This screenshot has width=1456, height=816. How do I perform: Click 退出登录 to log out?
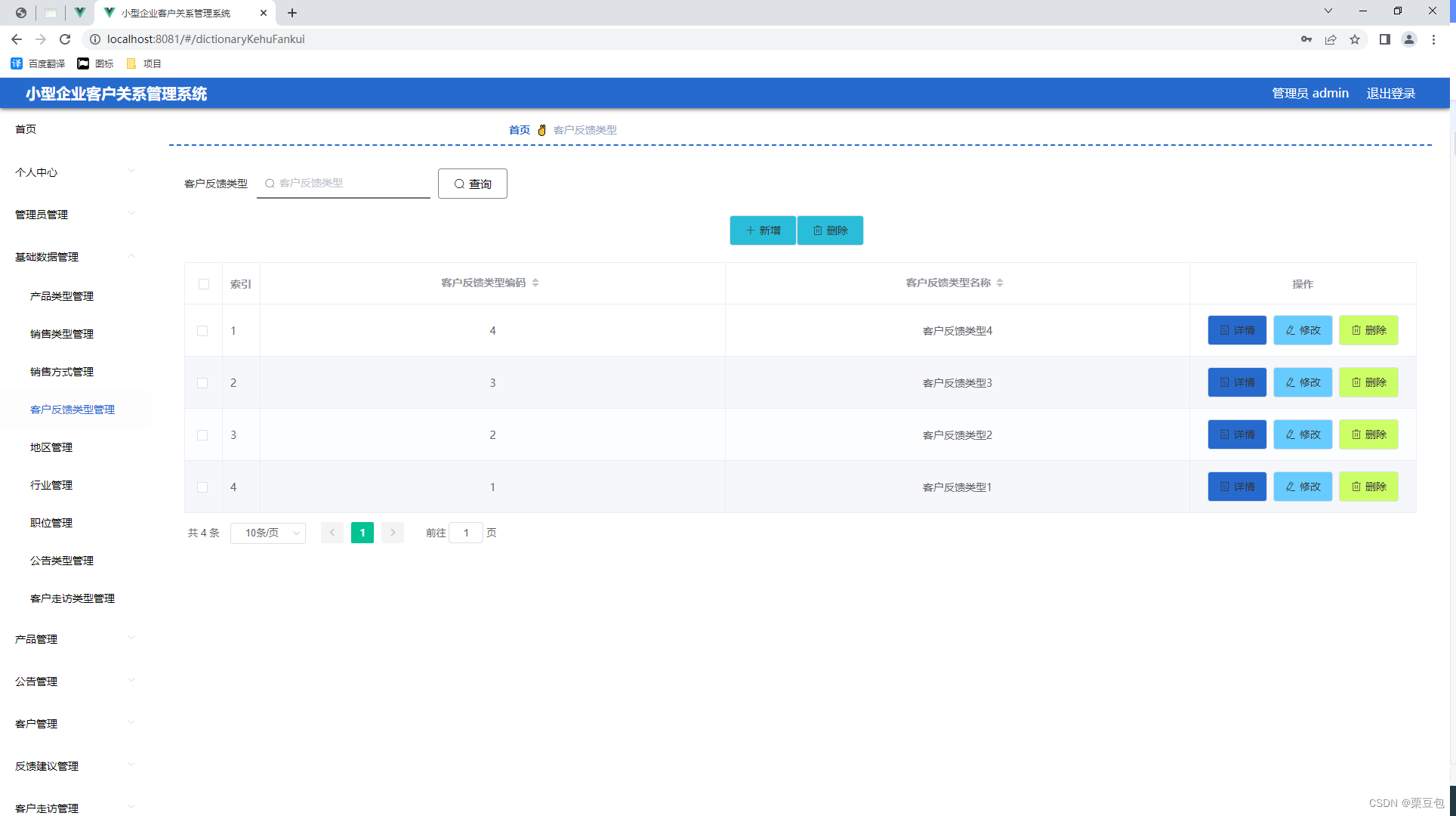[1390, 93]
